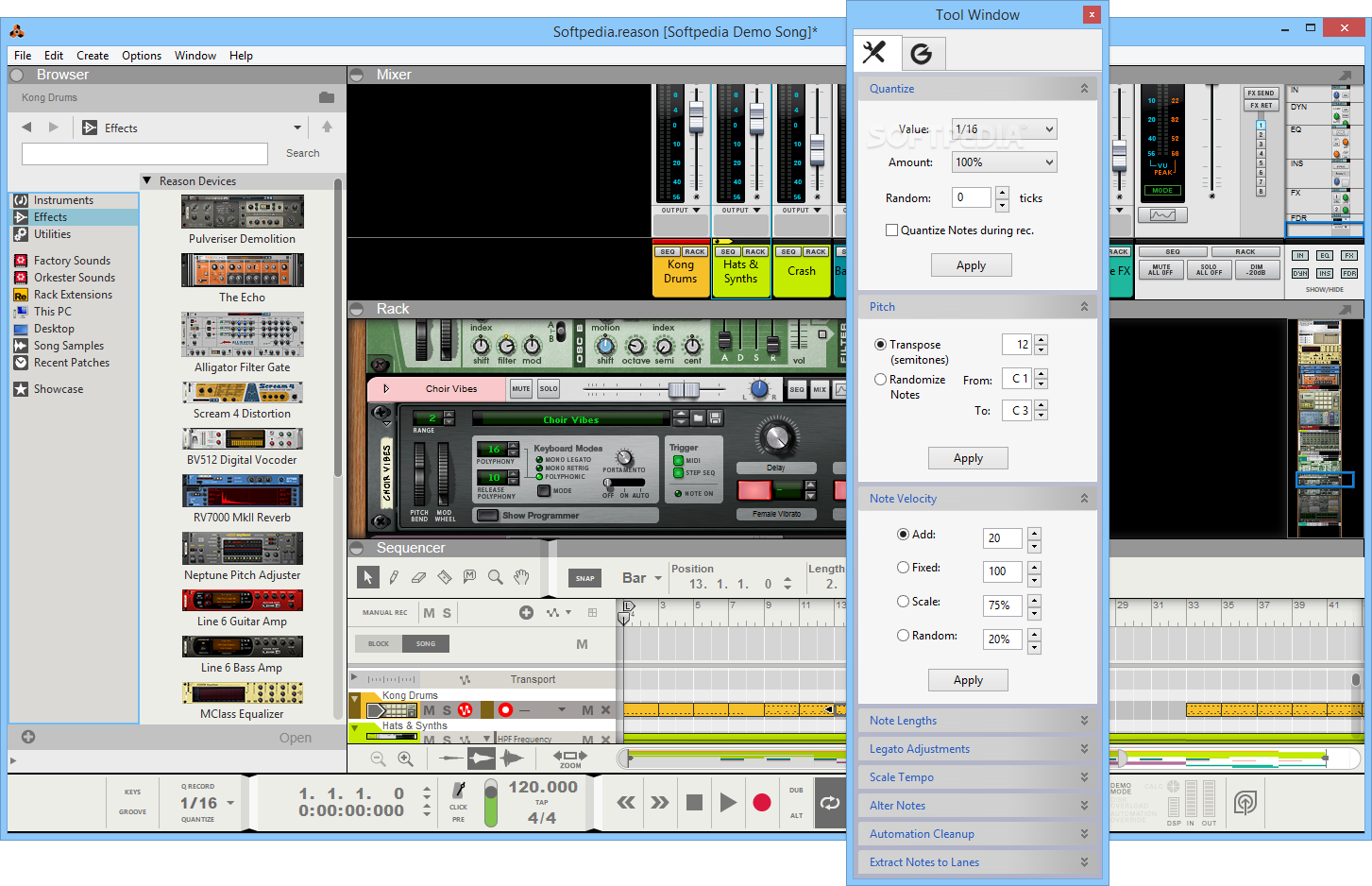Open the Quantize Value 1/16 dropdown
This screenshot has width=1372, height=886.
click(1004, 129)
